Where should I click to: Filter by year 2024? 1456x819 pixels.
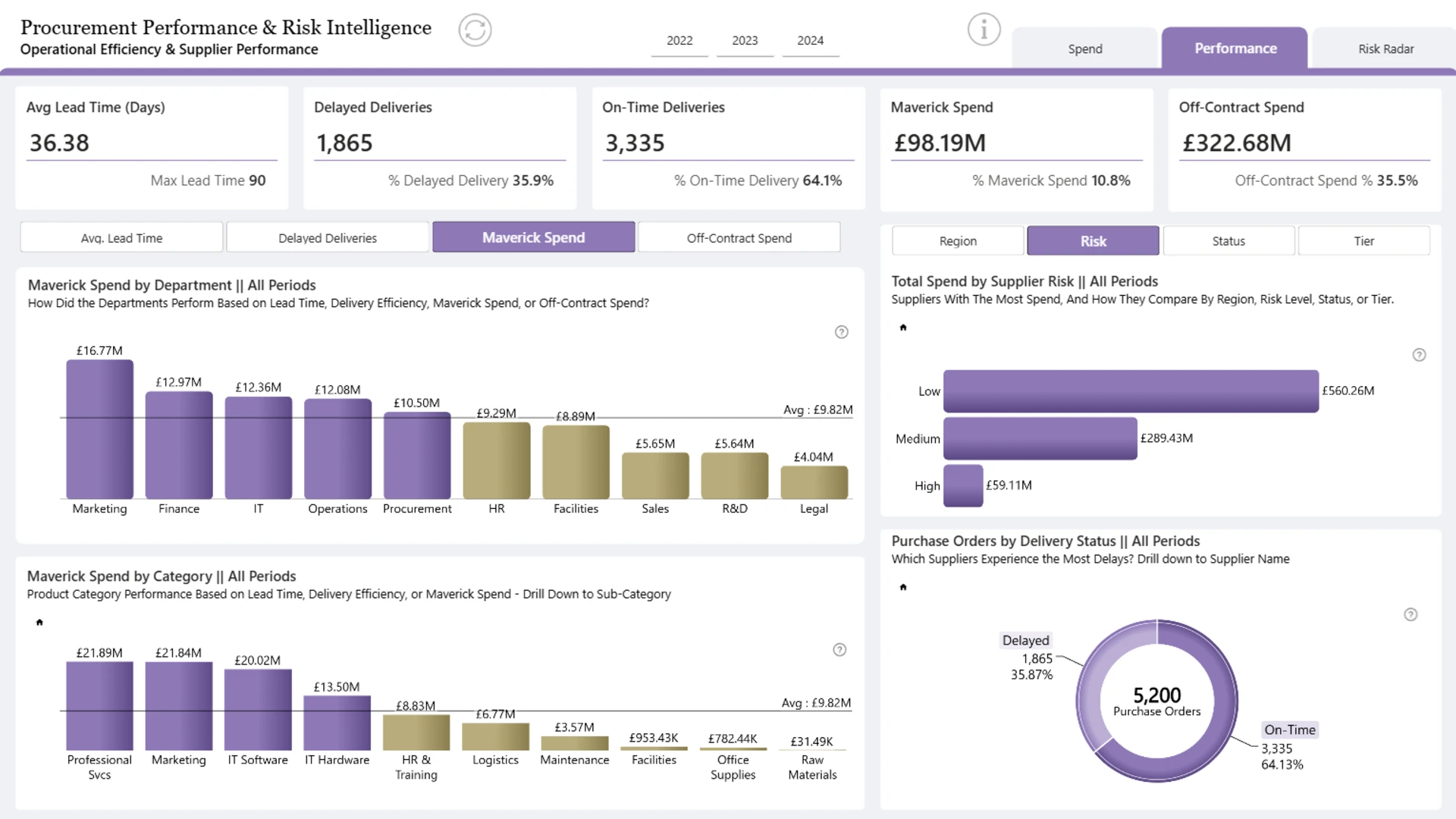[810, 41]
